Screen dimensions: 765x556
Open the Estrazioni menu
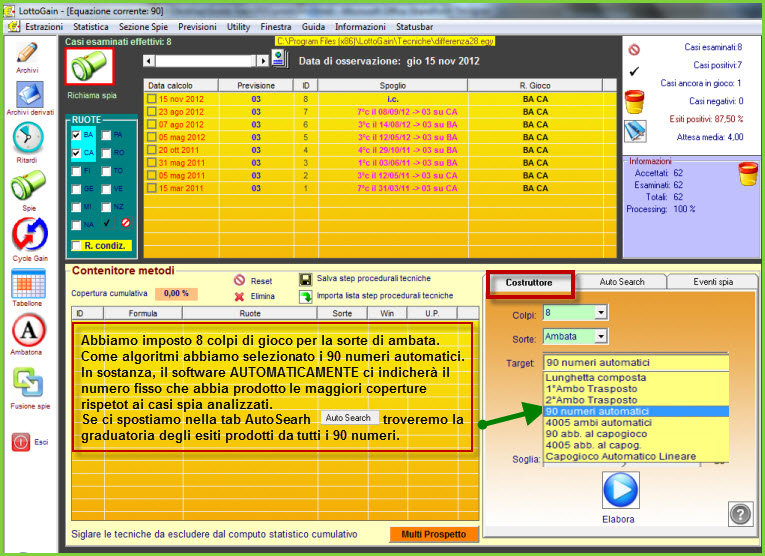[x=44, y=27]
